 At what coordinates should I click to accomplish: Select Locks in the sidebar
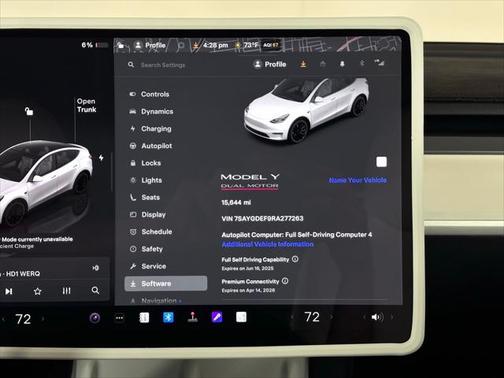click(145, 163)
